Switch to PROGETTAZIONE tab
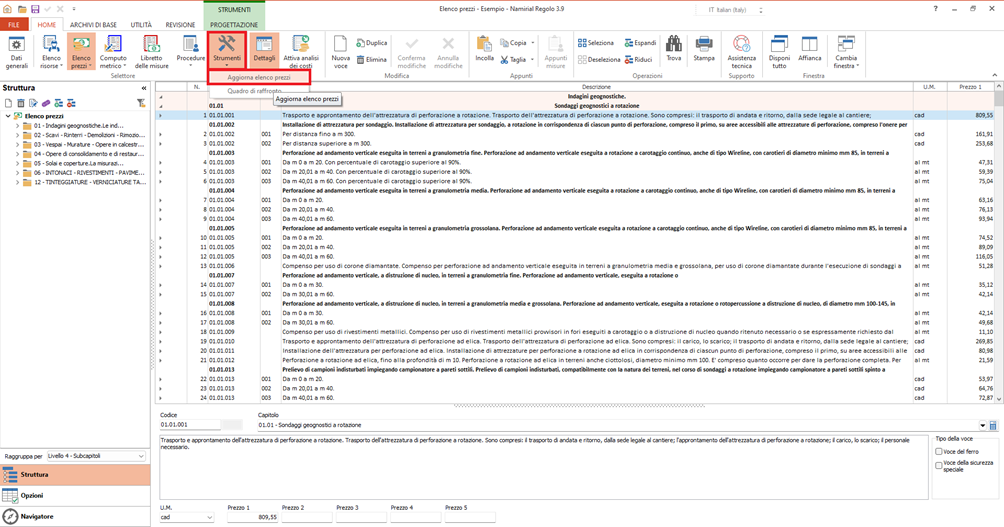1004x527 pixels. [x=234, y=25]
